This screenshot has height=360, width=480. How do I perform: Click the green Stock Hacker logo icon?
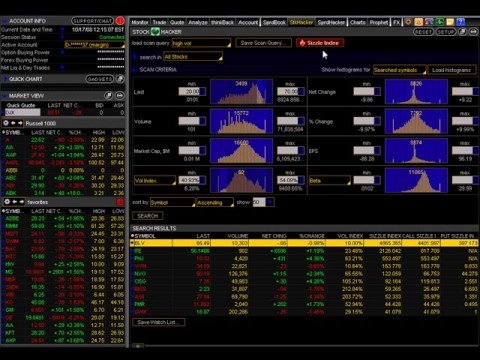coord(155,32)
